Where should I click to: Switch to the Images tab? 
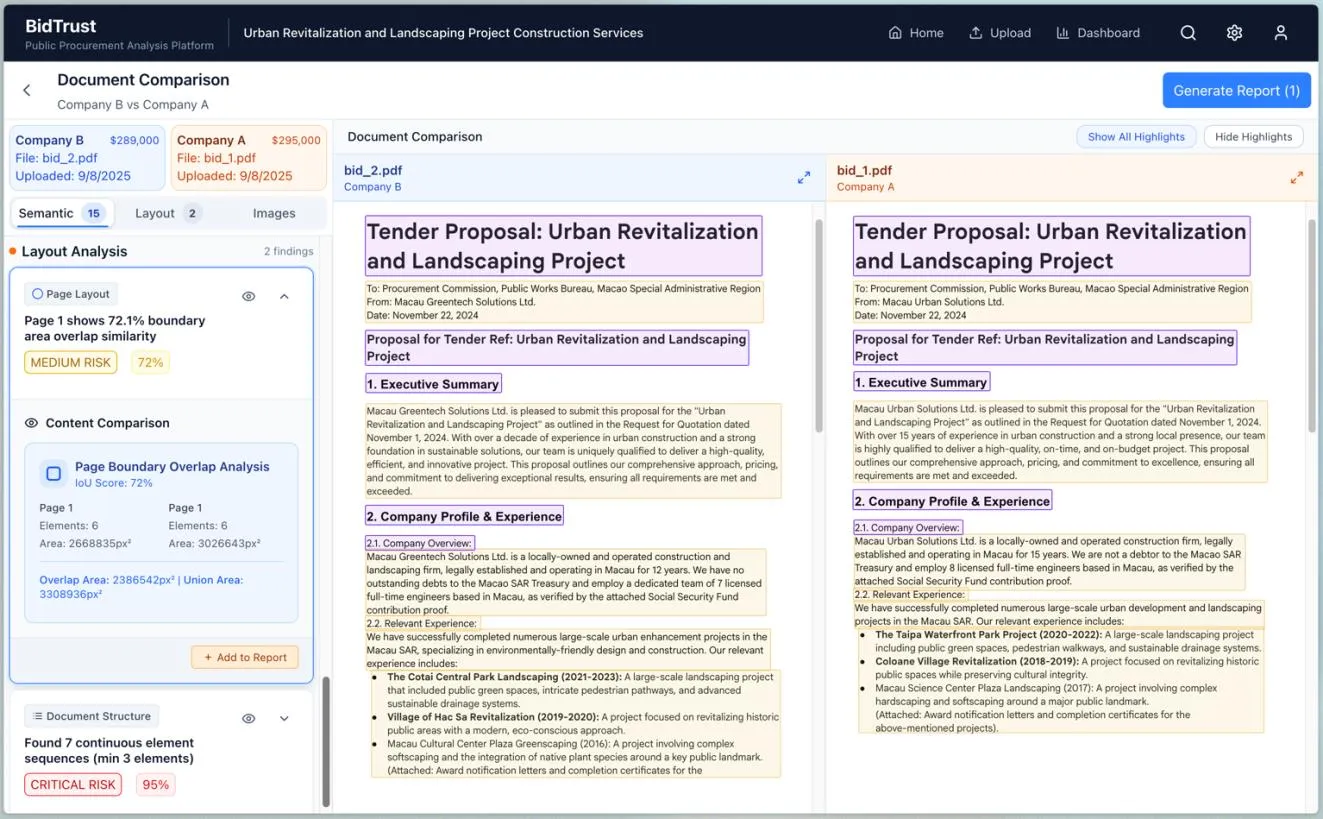(x=274, y=213)
